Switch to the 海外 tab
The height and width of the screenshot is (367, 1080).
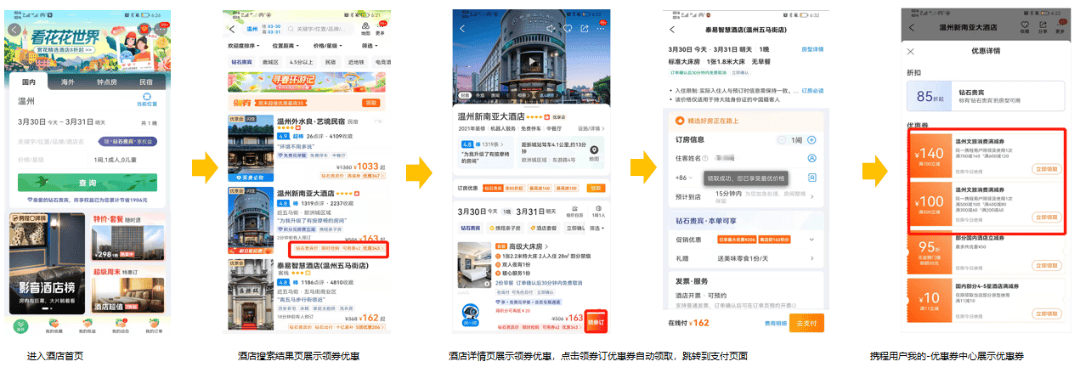68,82
